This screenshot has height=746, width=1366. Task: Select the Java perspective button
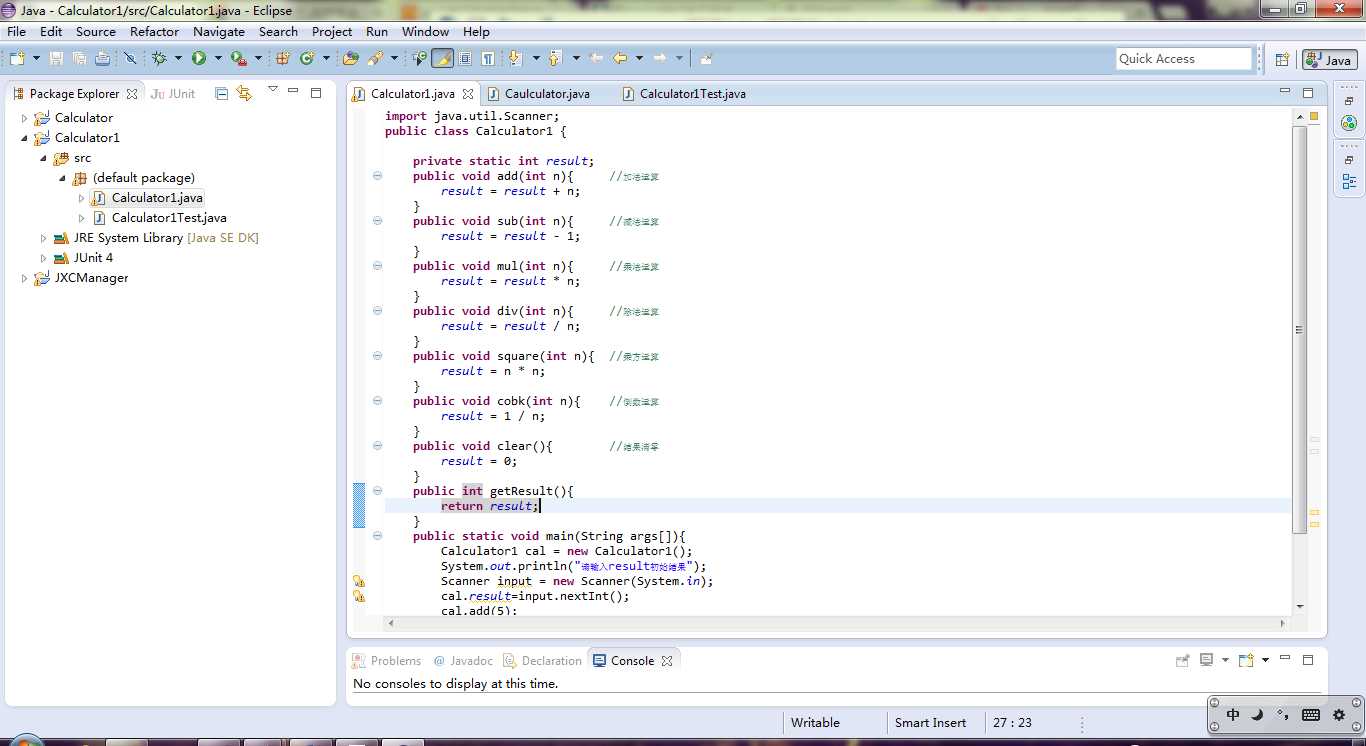click(1329, 60)
